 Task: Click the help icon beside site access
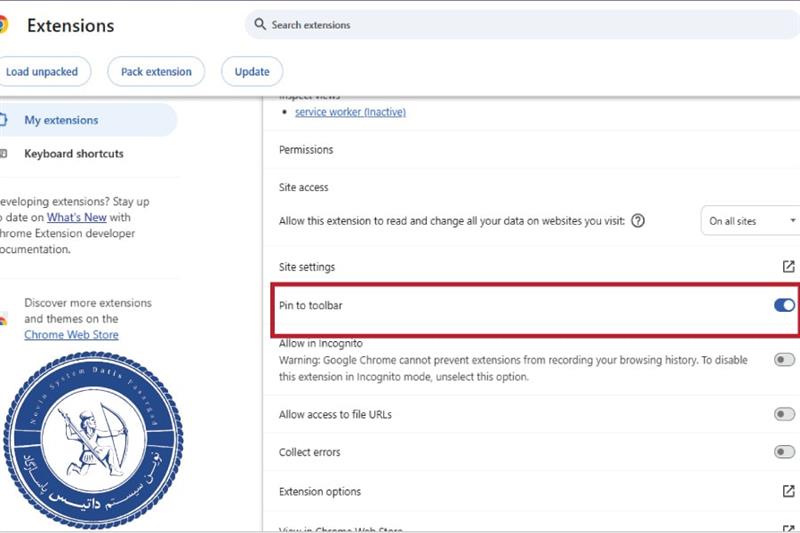point(638,221)
